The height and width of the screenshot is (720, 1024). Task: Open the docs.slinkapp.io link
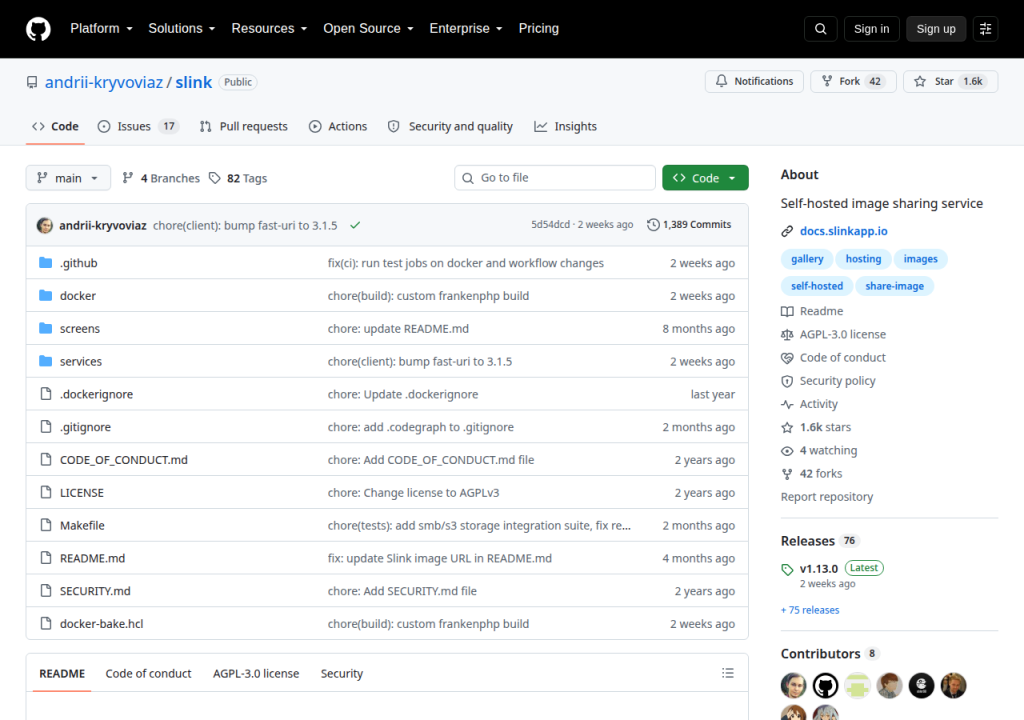844,231
